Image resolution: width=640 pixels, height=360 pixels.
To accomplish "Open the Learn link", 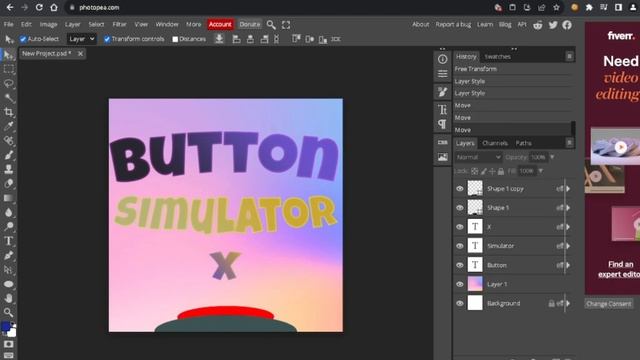I will point(485,24).
